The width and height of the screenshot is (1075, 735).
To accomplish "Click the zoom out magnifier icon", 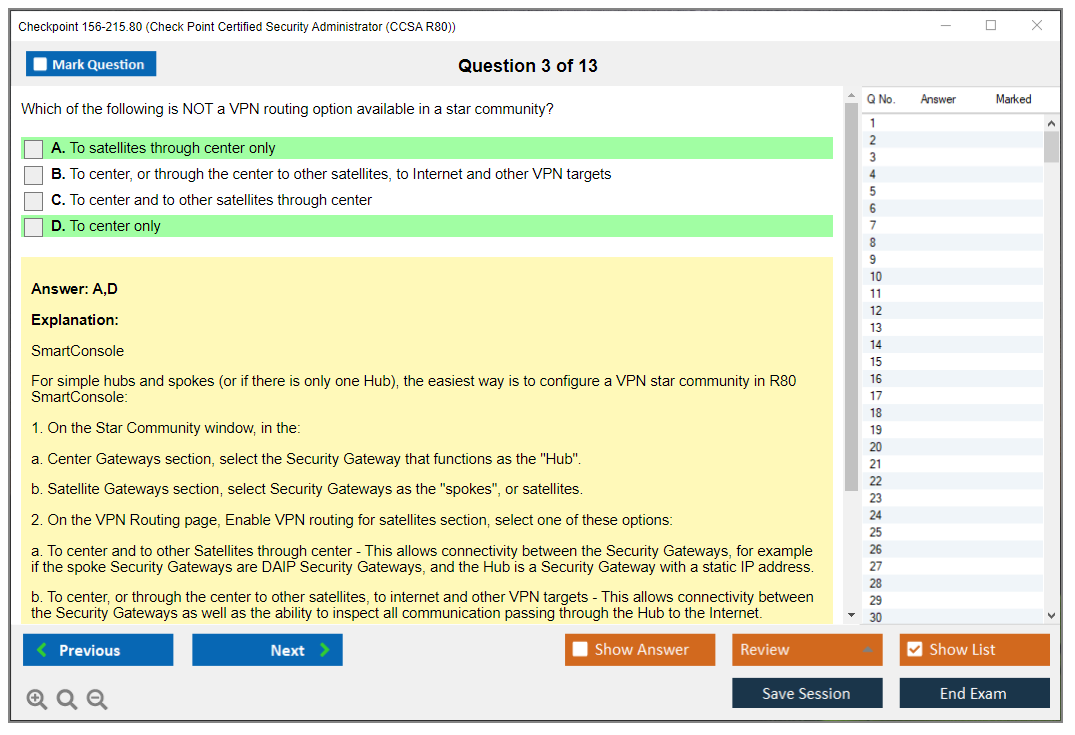I will (x=97, y=699).
